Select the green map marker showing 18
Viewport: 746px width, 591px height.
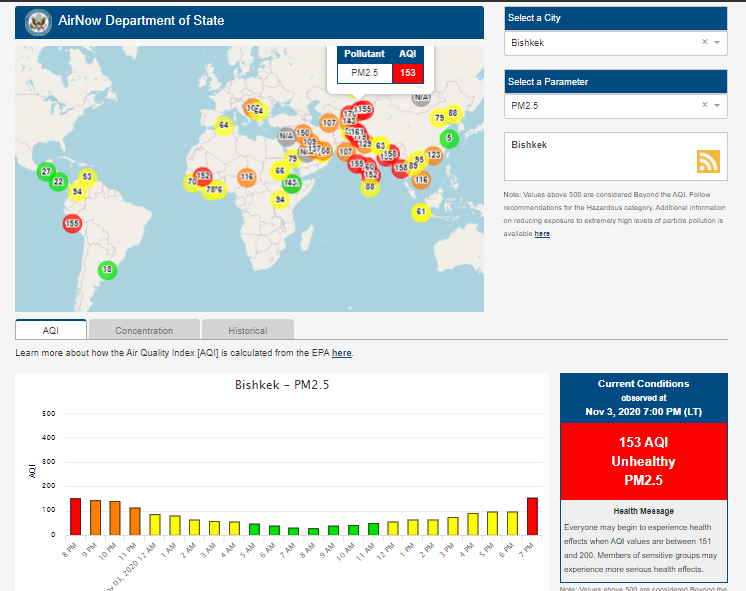(x=108, y=269)
